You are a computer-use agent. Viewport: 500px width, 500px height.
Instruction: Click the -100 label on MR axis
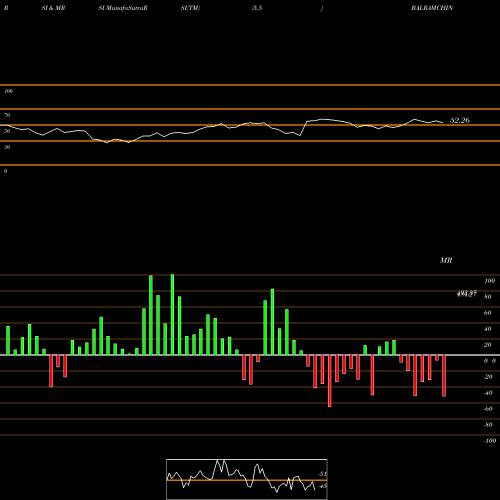(490, 441)
